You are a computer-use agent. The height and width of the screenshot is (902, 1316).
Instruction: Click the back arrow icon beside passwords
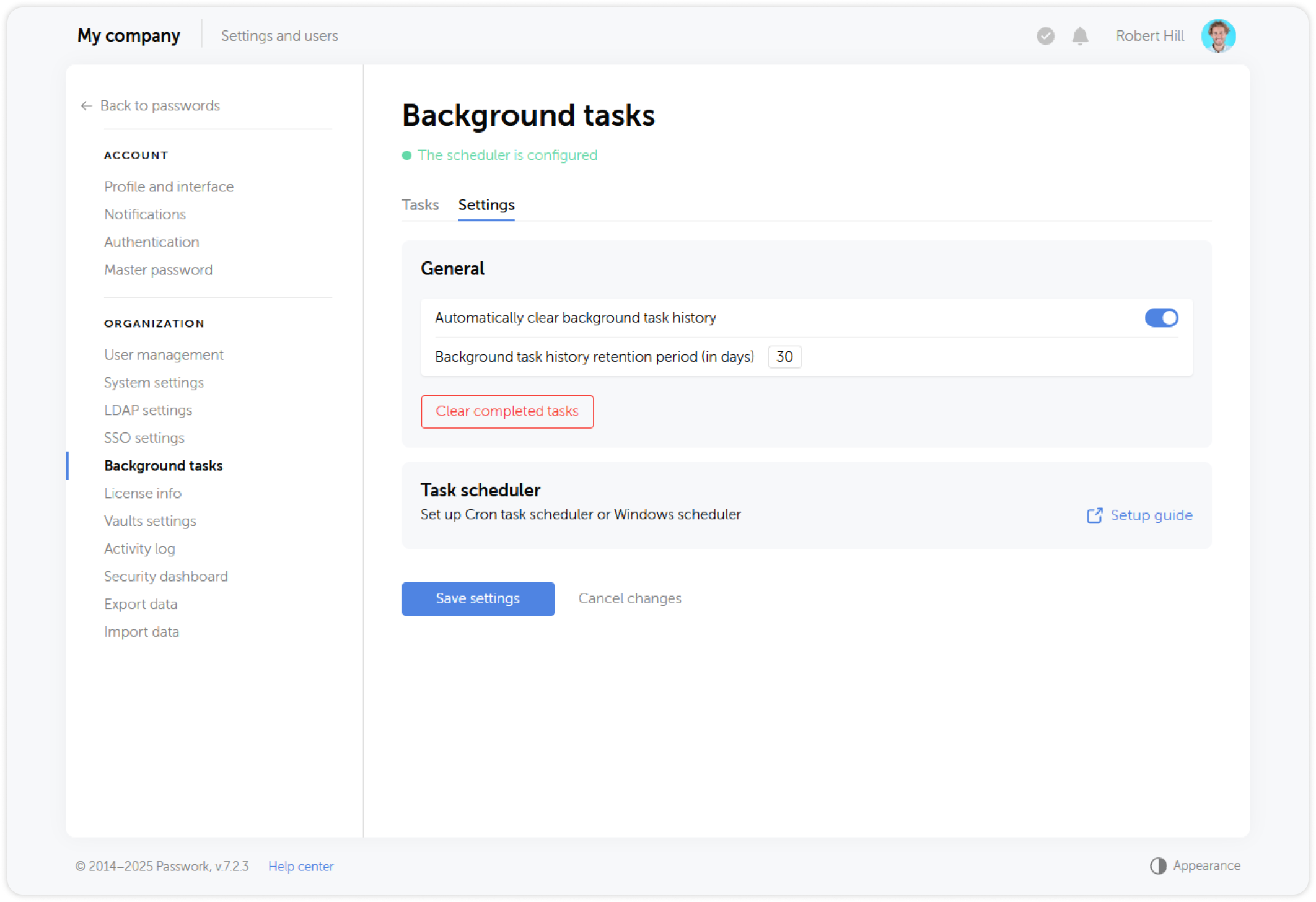(86, 106)
